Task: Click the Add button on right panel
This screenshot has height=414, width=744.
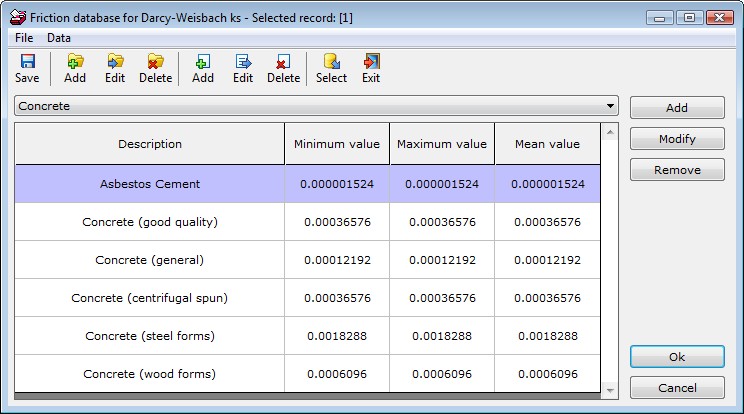Action: (x=677, y=108)
